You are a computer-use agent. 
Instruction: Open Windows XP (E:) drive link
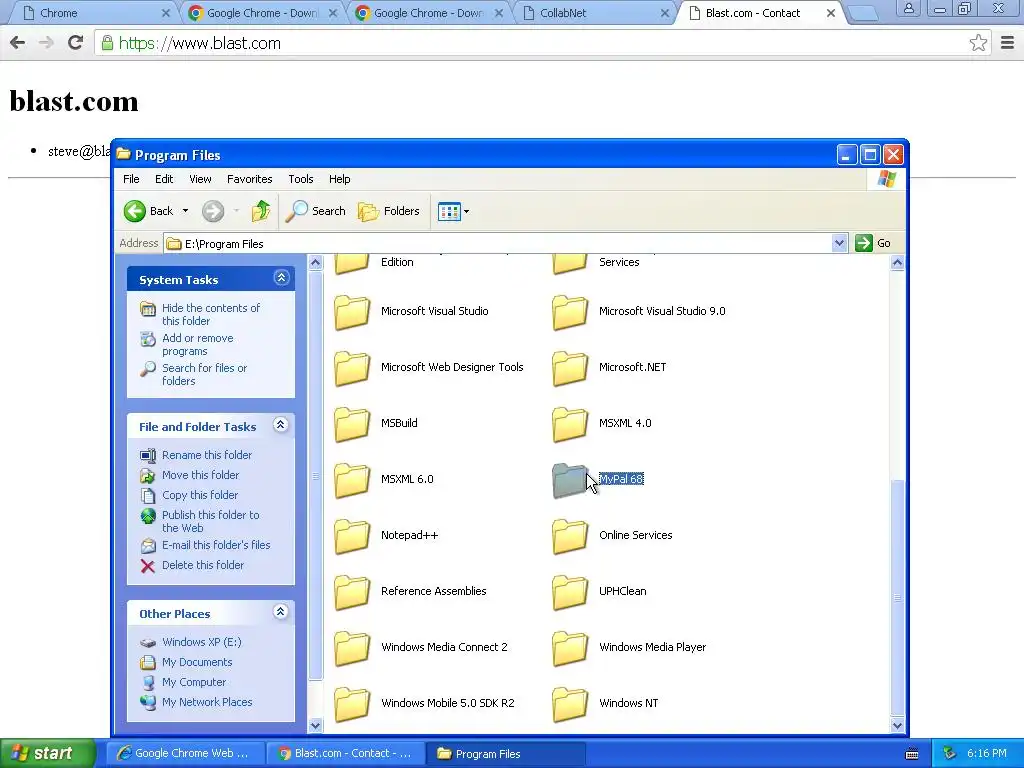pyautogui.click(x=201, y=642)
